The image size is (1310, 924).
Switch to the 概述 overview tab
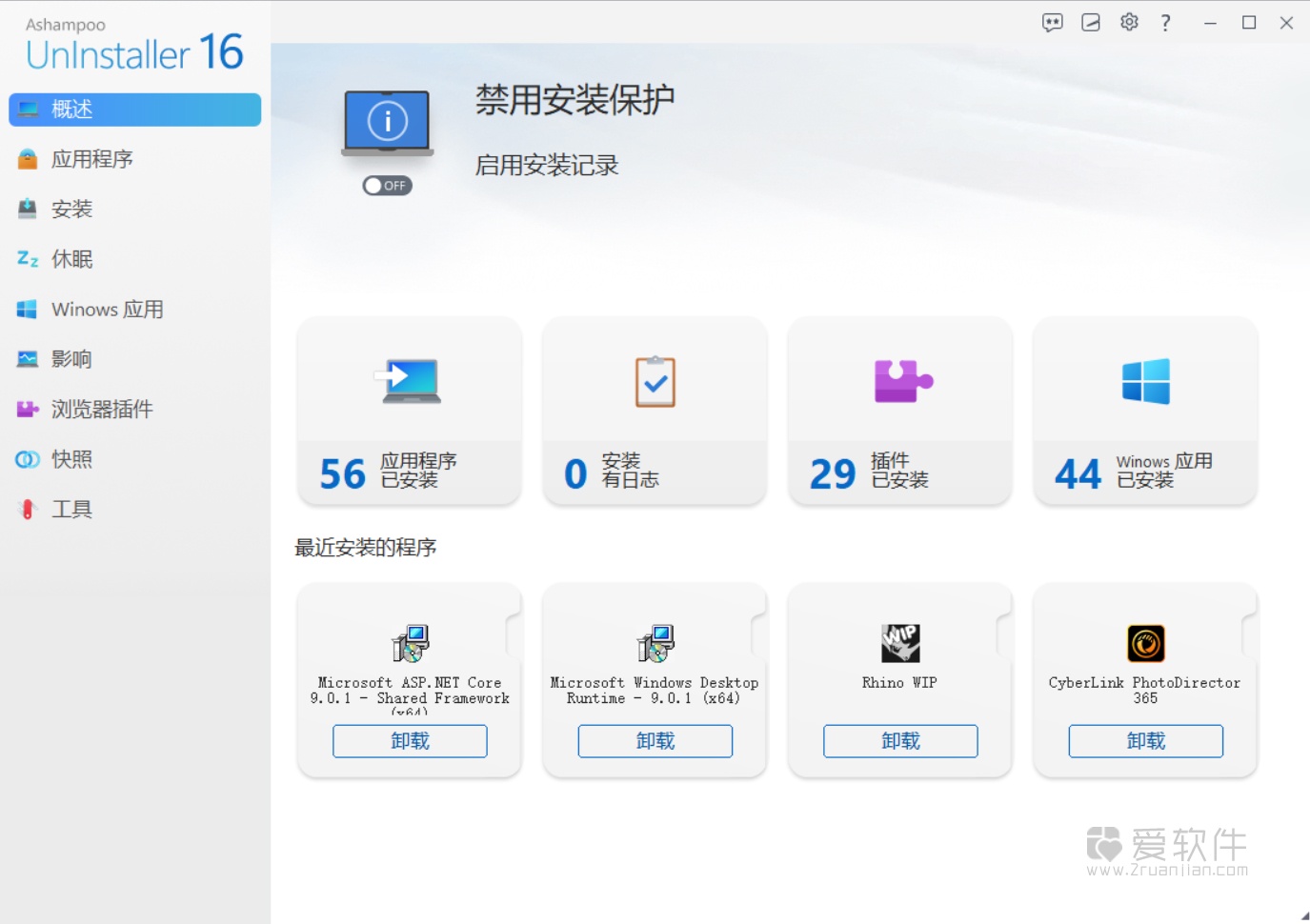click(71, 110)
